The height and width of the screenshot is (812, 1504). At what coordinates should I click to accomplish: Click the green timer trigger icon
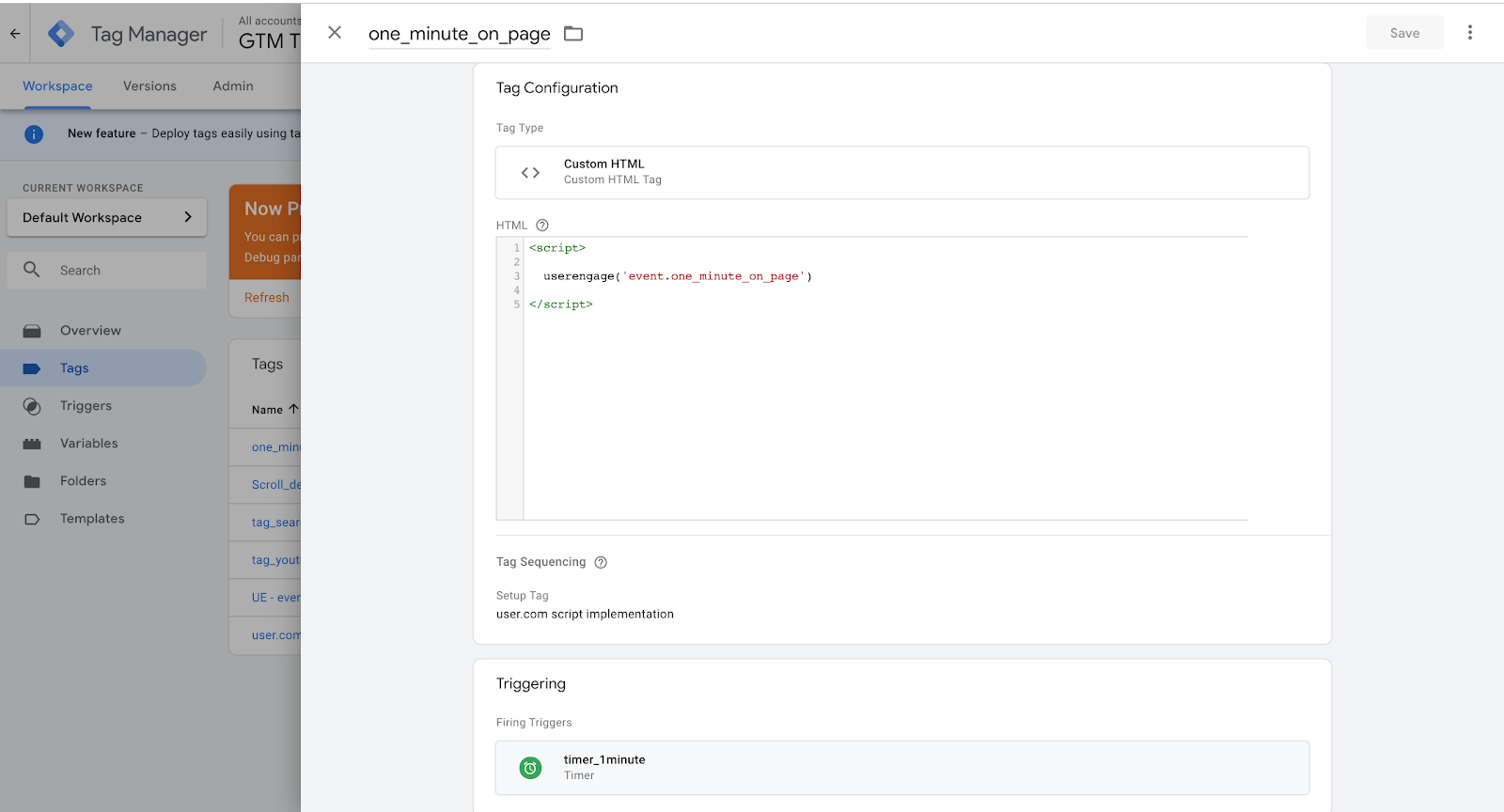point(530,768)
